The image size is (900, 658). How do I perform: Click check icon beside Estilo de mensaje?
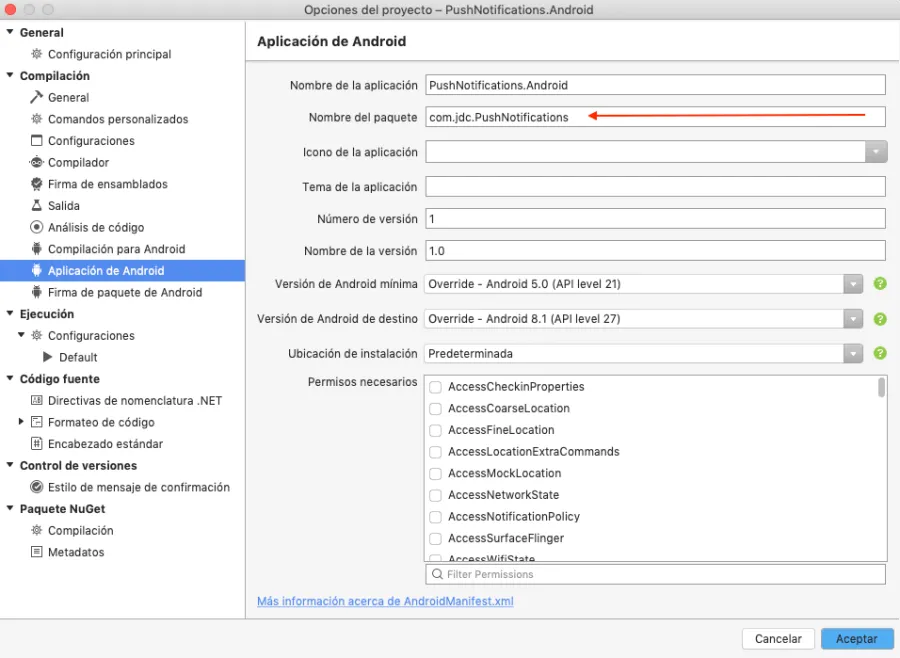coord(37,487)
